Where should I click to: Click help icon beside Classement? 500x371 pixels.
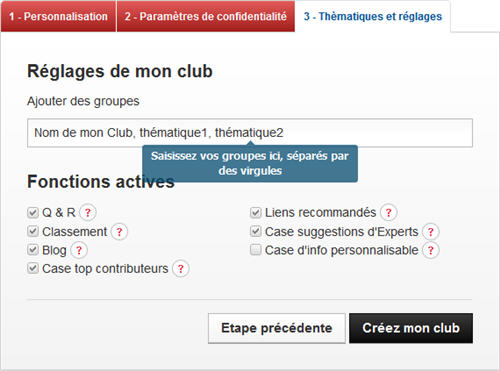coord(119,232)
